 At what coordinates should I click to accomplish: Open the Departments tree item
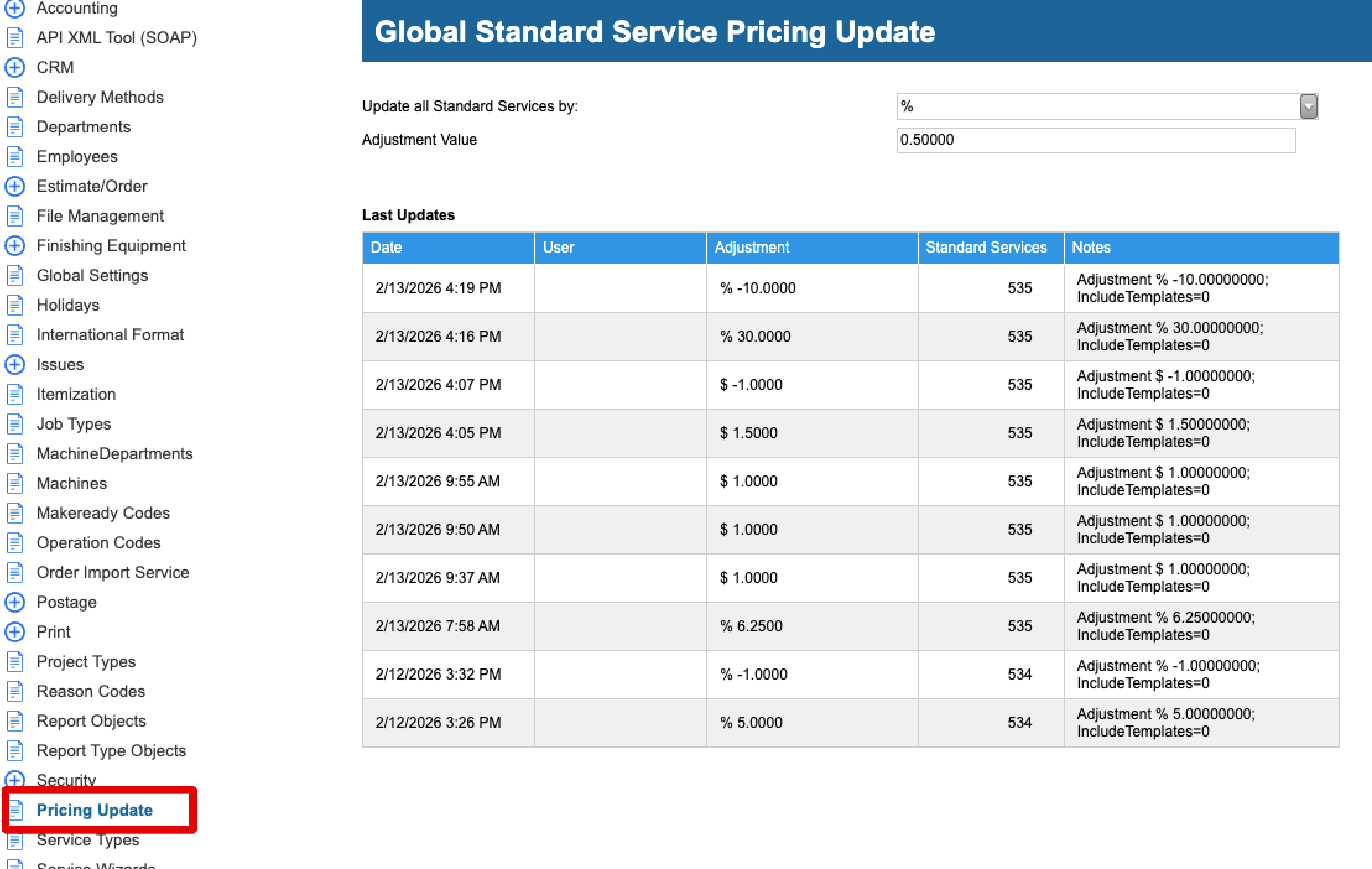pyautogui.click(x=84, y=127)
